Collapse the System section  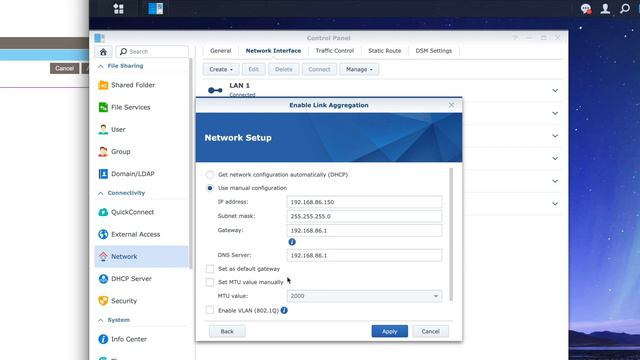[x=100, y=320]
